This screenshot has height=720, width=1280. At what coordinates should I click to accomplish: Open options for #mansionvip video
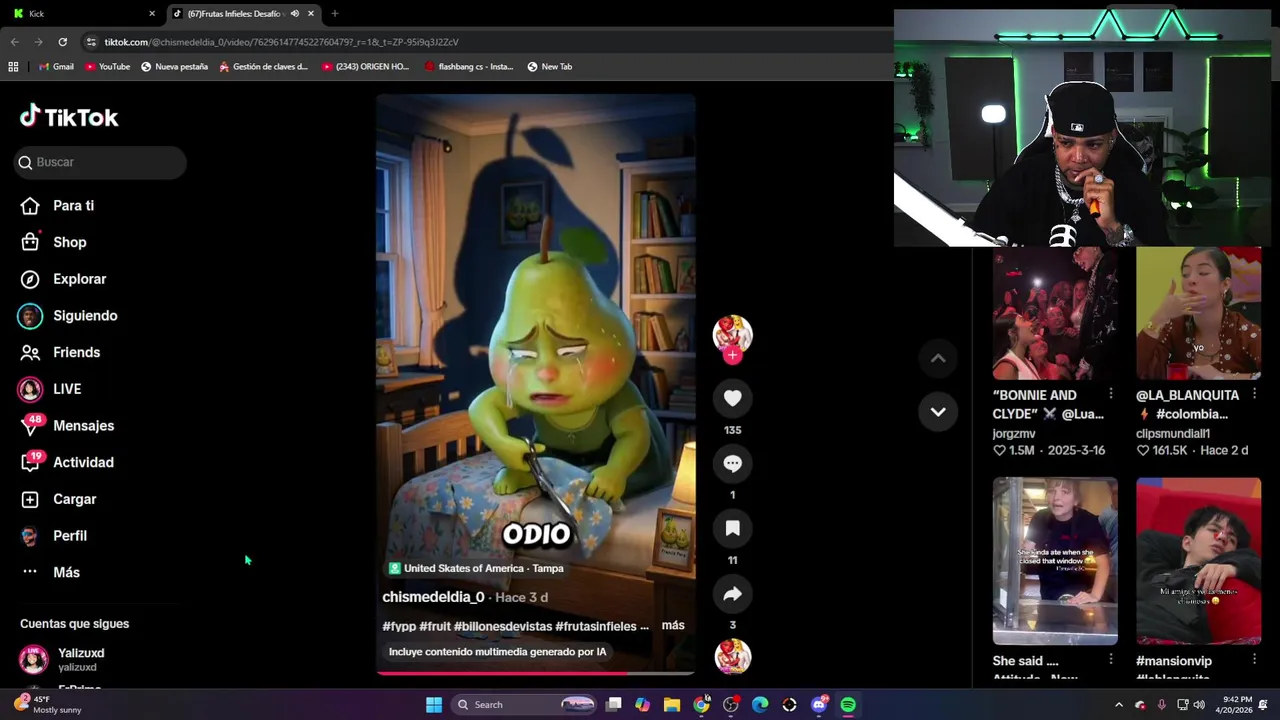tap(1254, 660)
